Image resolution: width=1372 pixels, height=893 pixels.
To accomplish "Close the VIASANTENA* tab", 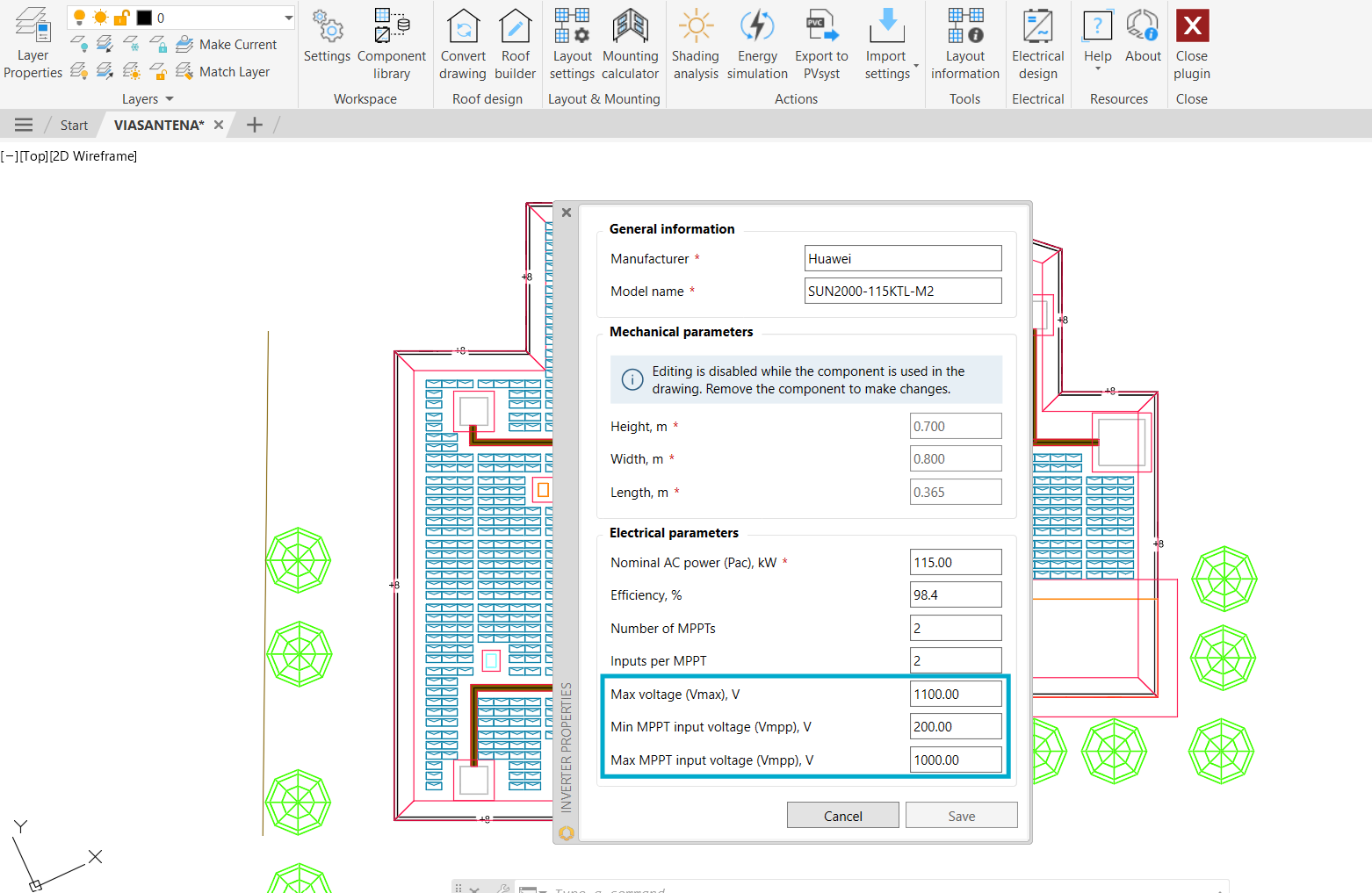I will tap(219, 125).
